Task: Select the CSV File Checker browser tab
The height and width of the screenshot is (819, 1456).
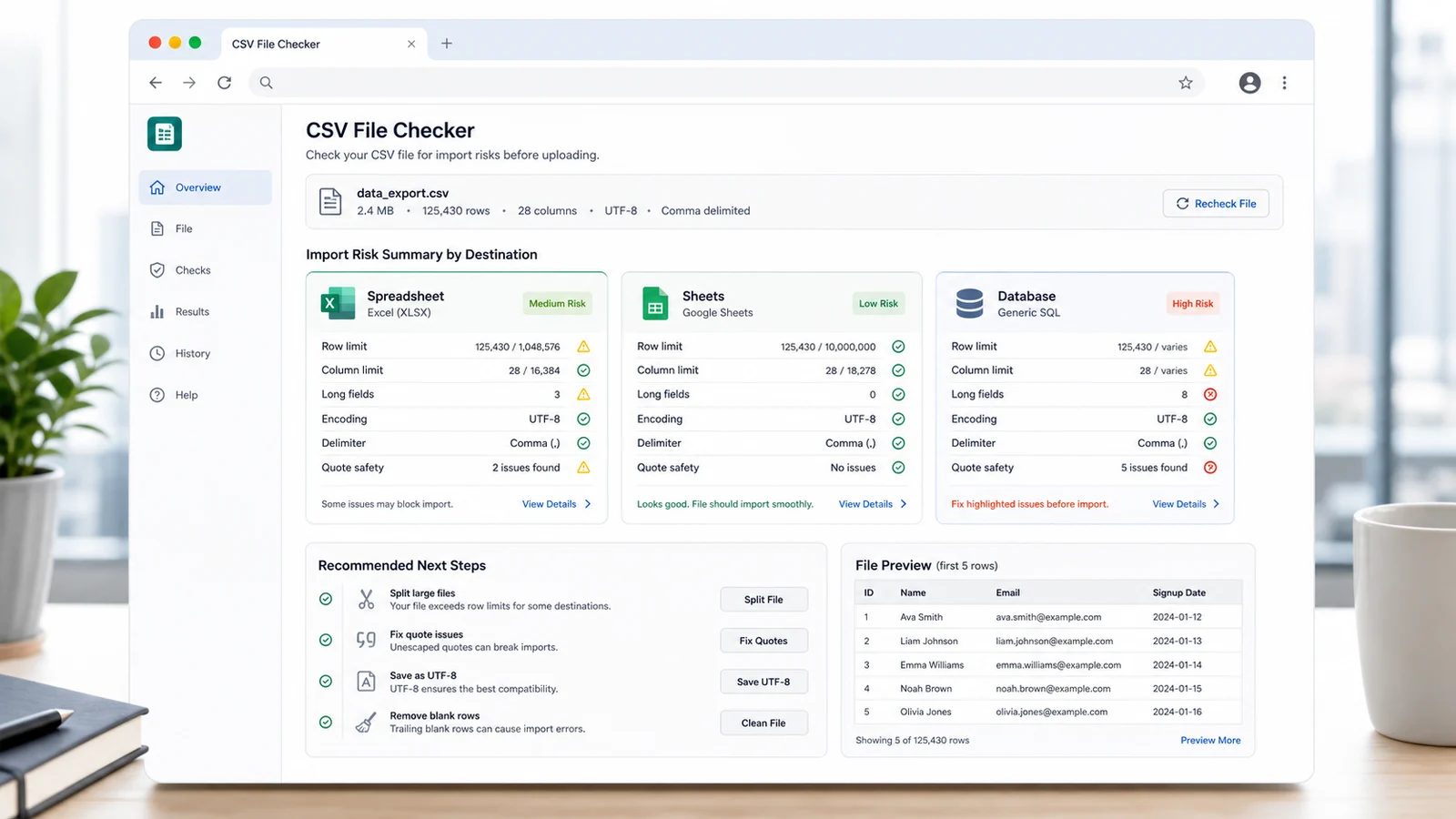Action: point(323,44)
